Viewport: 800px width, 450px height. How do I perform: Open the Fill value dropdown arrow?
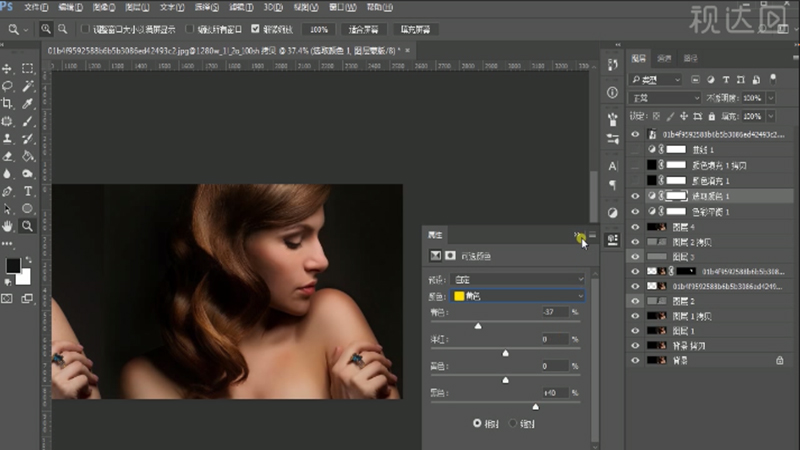tap(771, 116)
